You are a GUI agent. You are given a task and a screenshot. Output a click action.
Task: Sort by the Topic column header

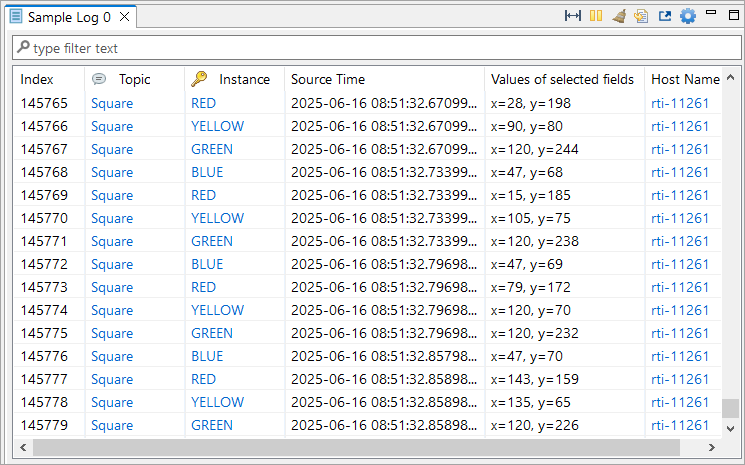coord(134,79)
